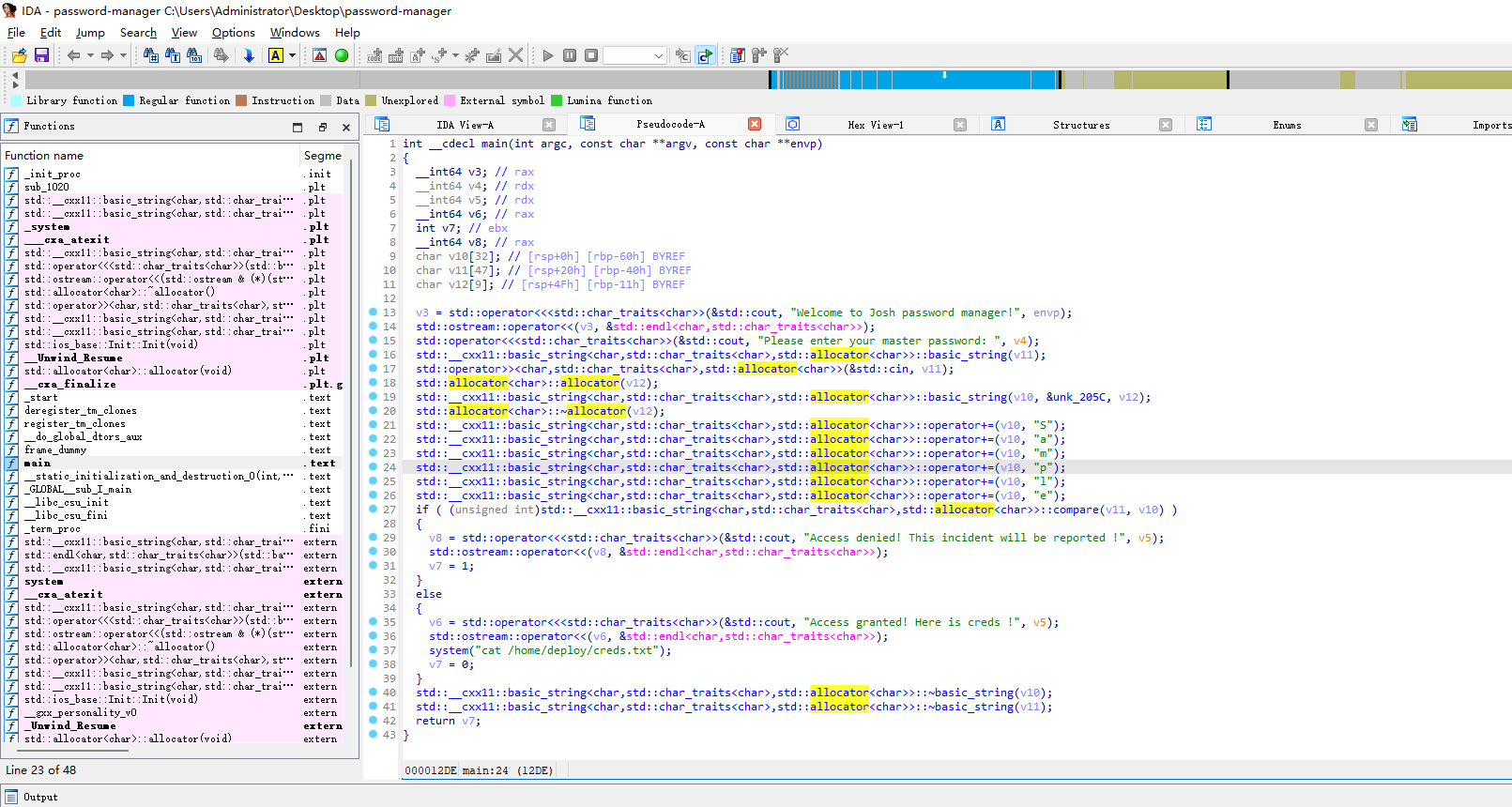Click the binoculars binary search icon
The image size is (1512, 807).
coord(194,55)
